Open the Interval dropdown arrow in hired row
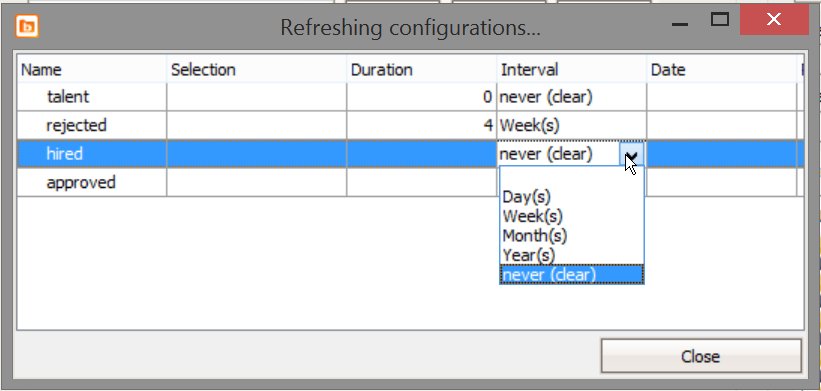The width and height of the screenshot is (821, 391). pos(632,154)
